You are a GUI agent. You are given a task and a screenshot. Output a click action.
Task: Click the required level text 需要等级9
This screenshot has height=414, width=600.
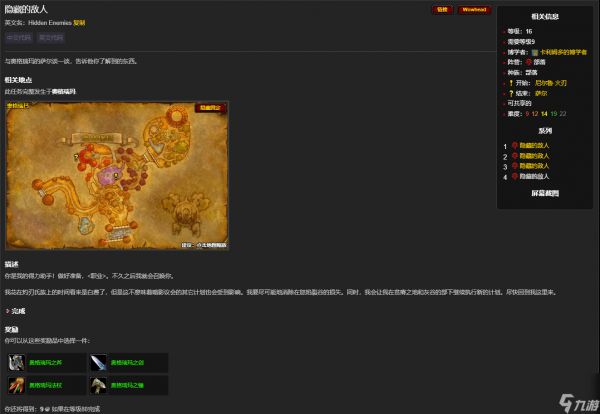tap(521, 42)
